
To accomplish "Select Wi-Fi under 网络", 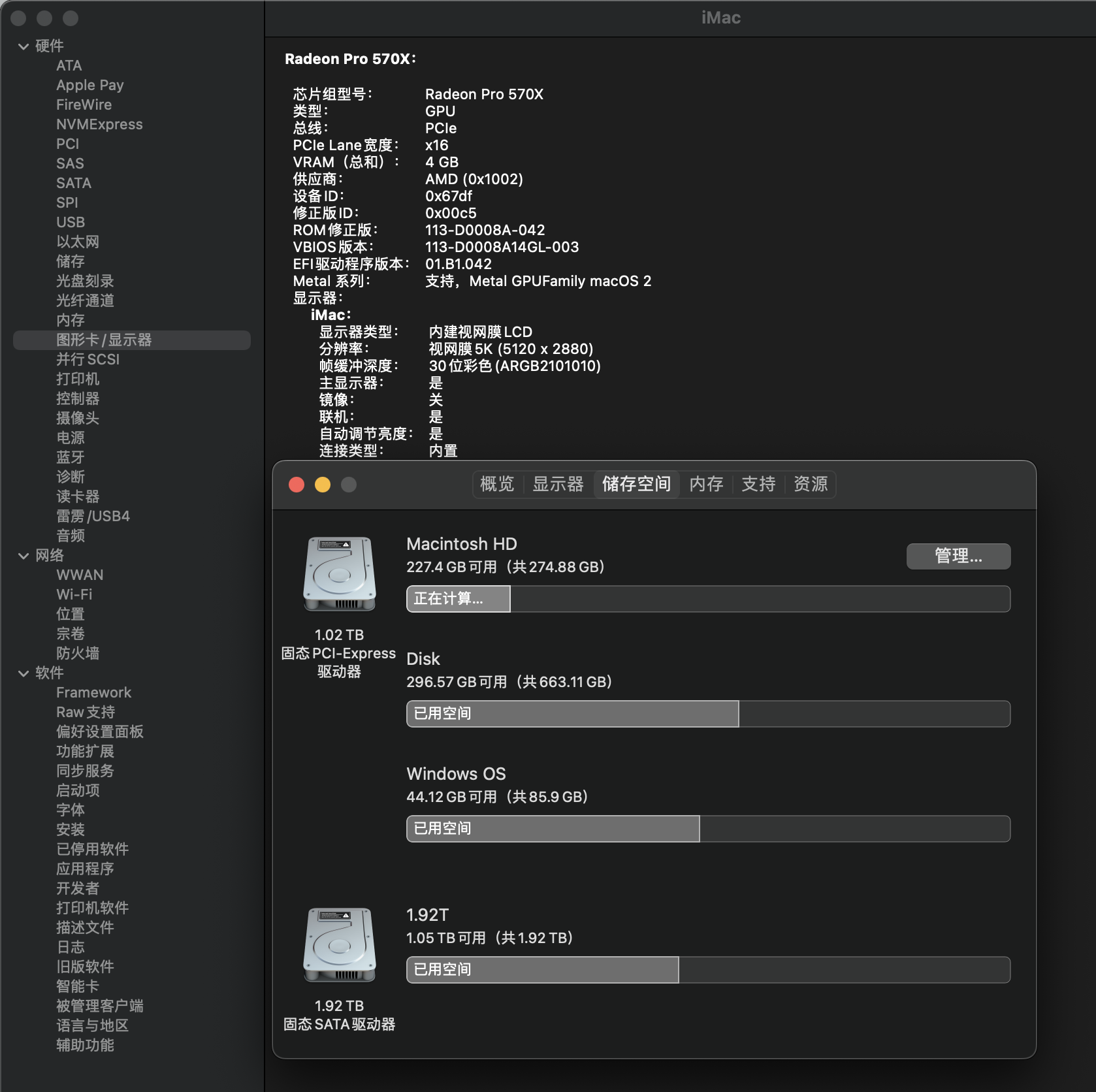I will (74, 595).
